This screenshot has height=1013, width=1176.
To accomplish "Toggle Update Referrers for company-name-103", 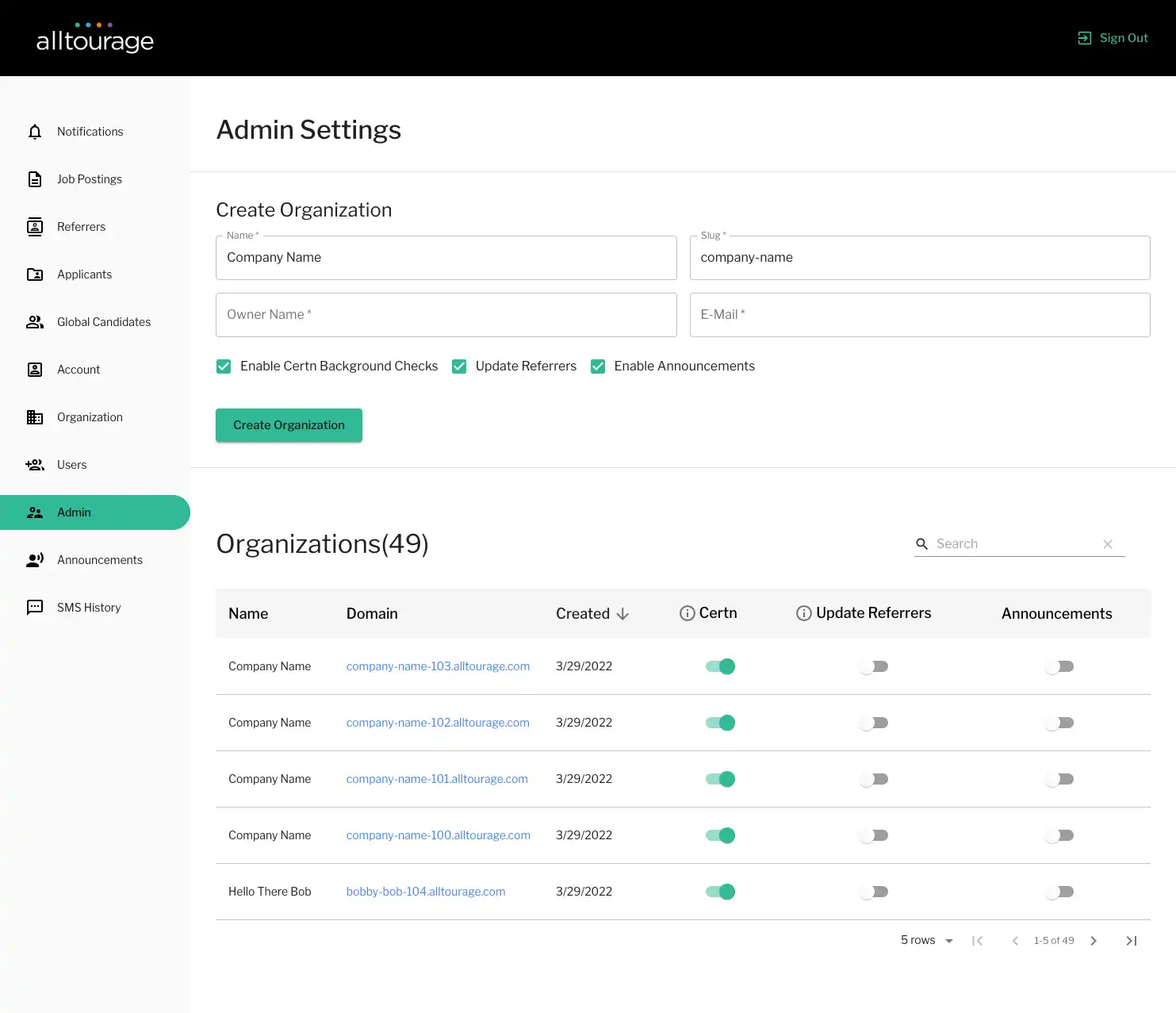I will (874, 666).
